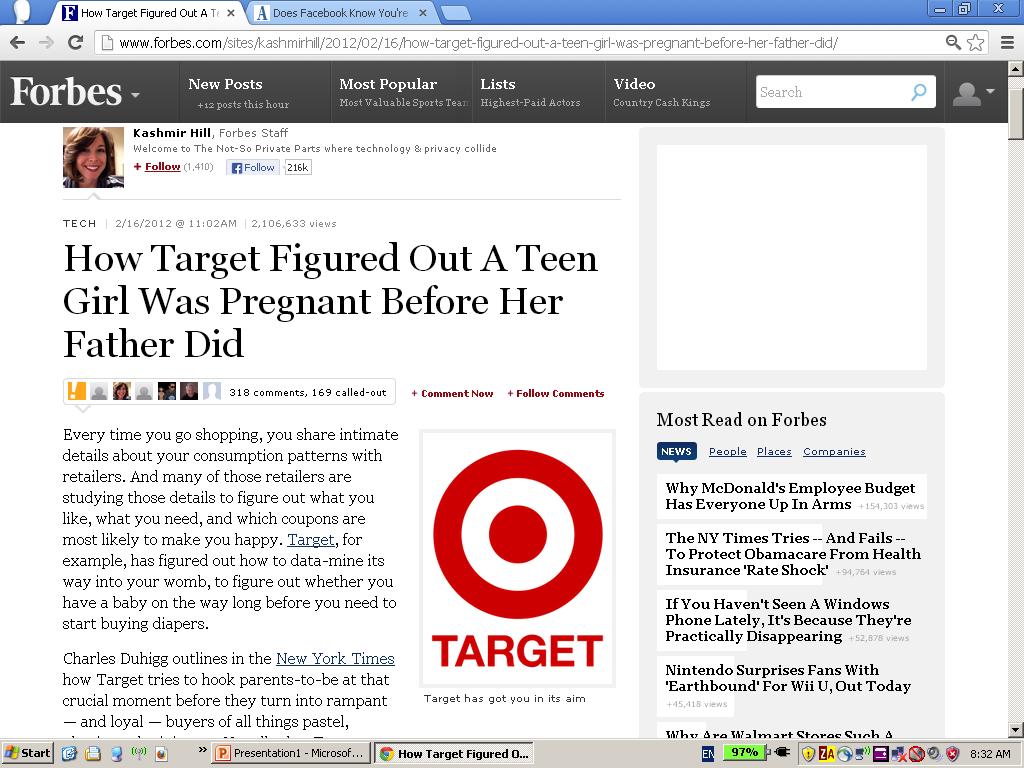Click the 8:32 AM taskbar clock
This screenshot has width=1024, height=768.
click(x=990, y=754)
